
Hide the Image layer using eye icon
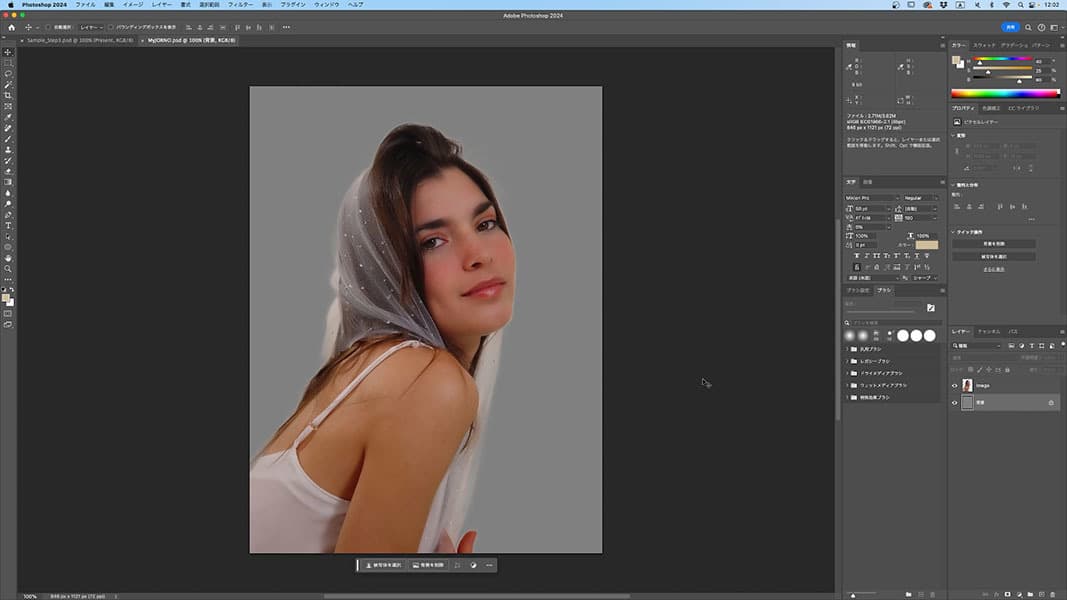[954, 385]
